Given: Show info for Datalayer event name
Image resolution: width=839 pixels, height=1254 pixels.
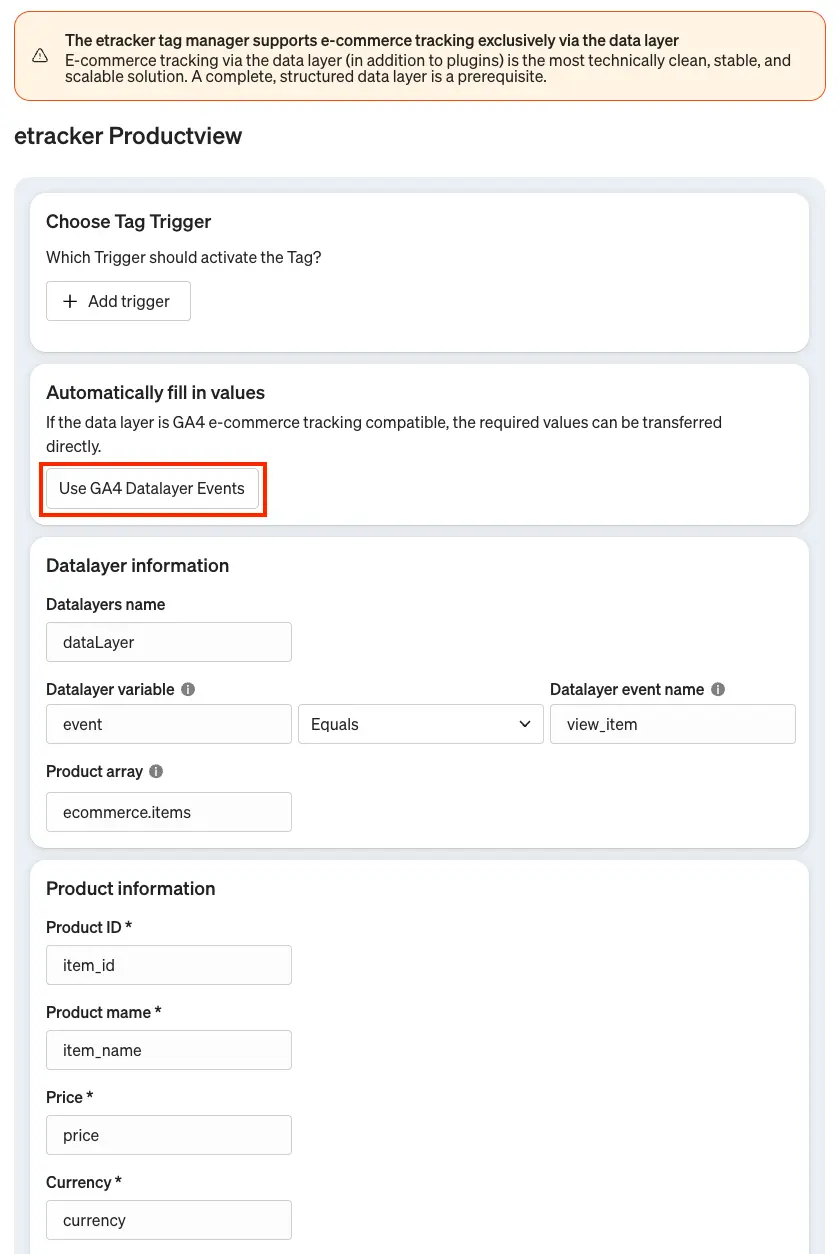Looking at the screenshot, I should point(718,690).
